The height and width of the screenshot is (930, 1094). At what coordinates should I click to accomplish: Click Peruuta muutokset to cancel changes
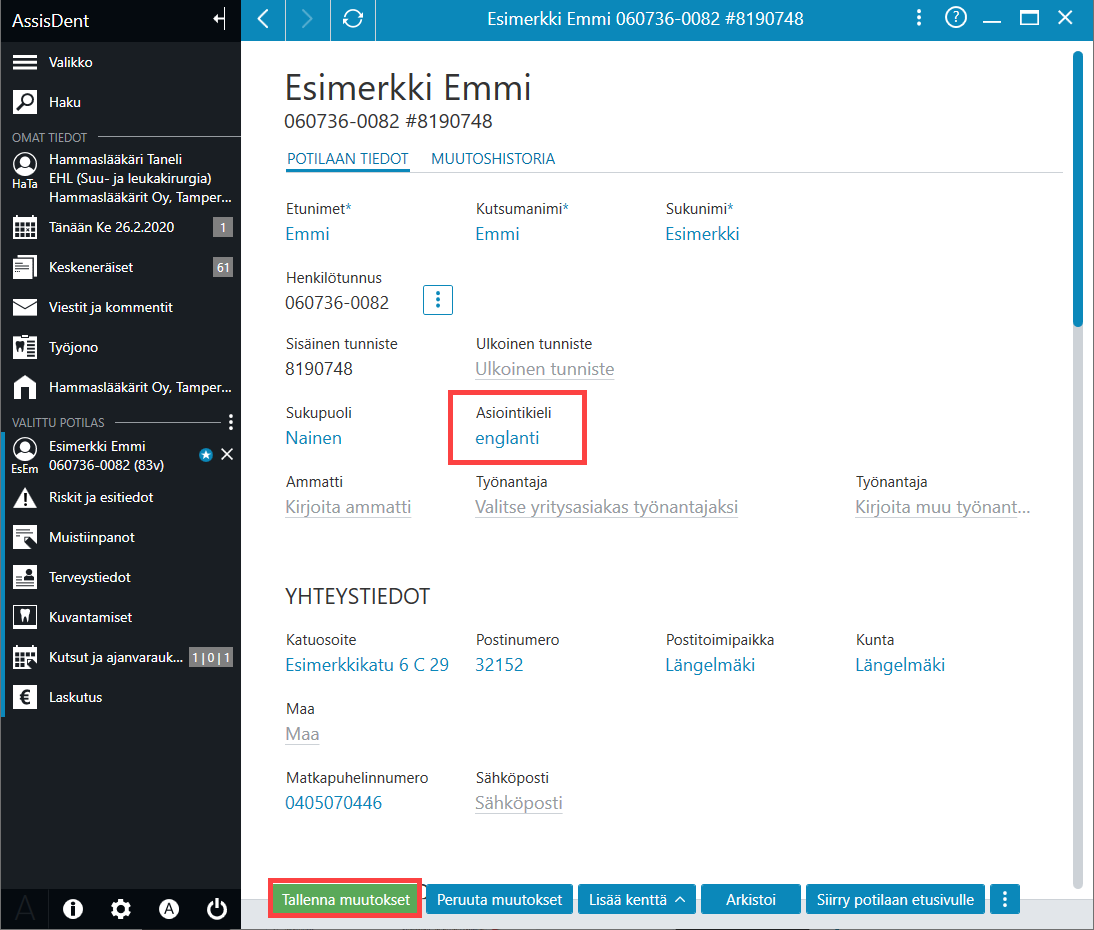(500, 899)
